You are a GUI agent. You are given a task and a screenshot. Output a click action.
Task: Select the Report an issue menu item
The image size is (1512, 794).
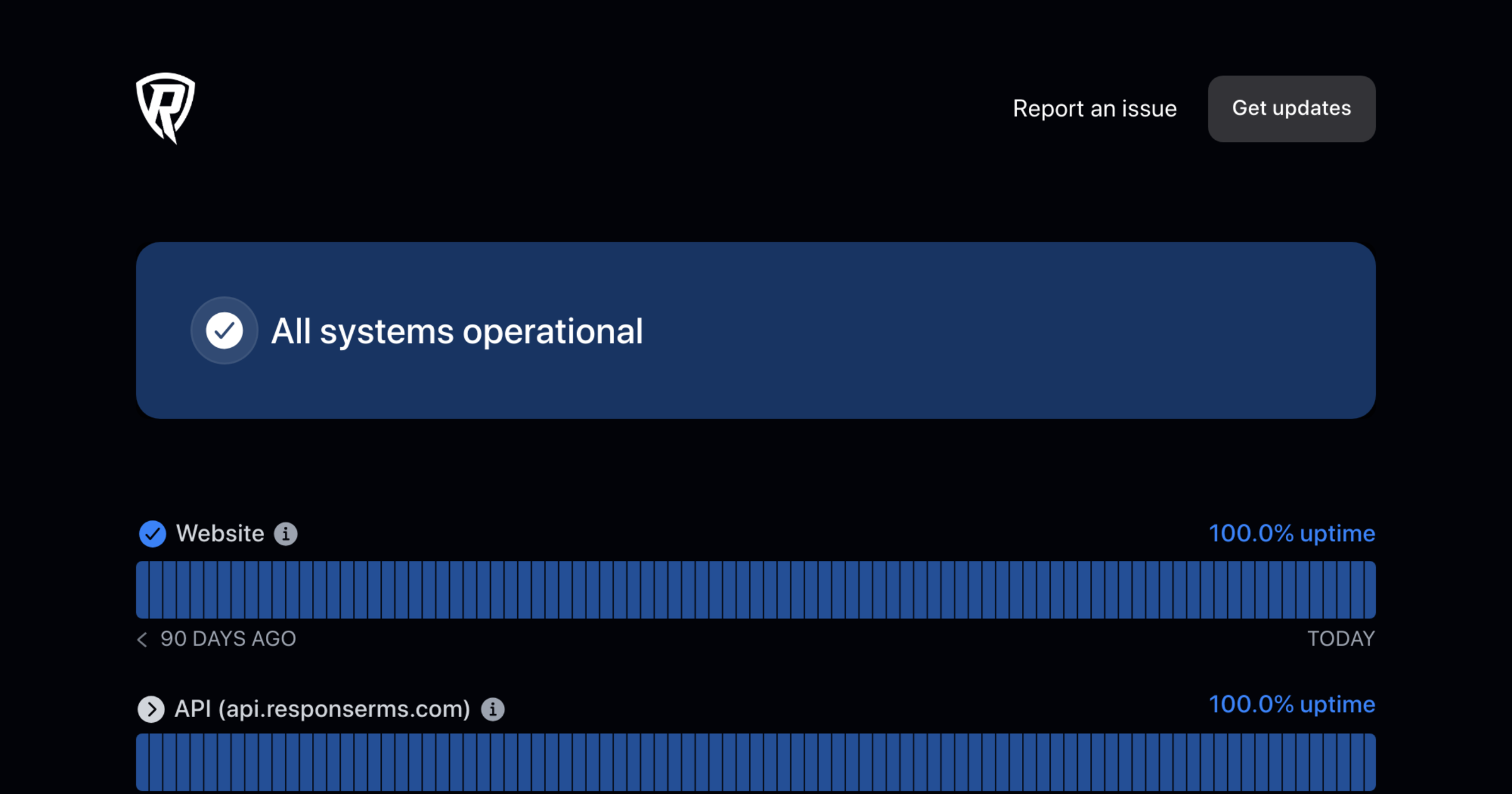tap(1094, 108)
